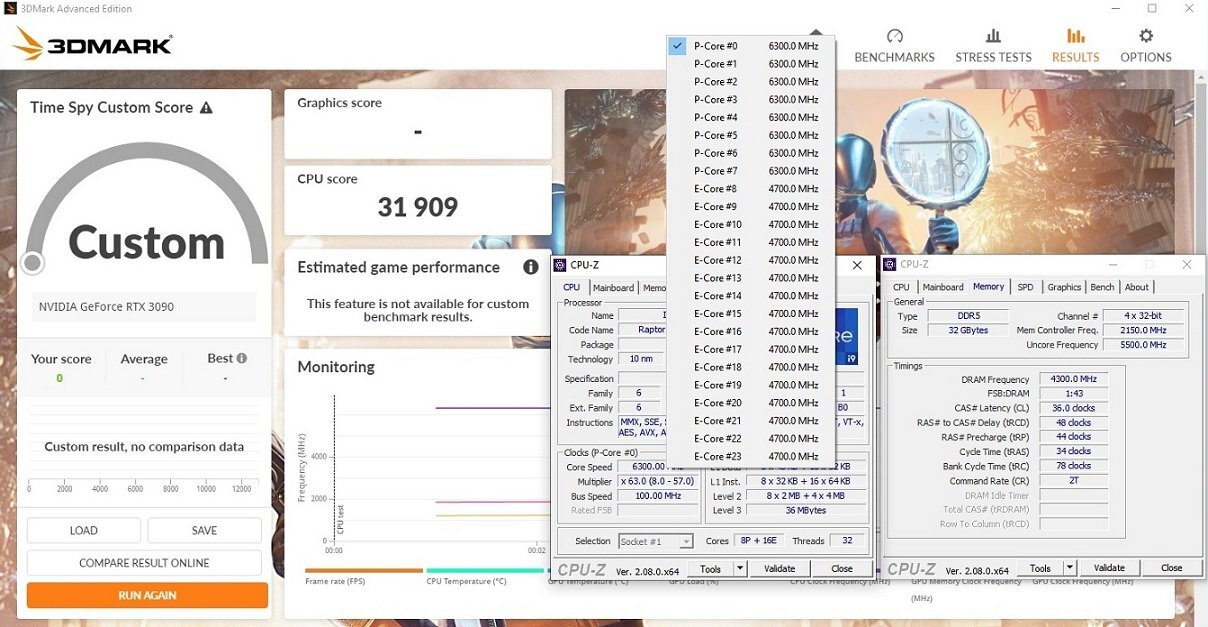Choose P-Core #3 in the core list
The image size is (1208, 627).
tap(751, 100)
